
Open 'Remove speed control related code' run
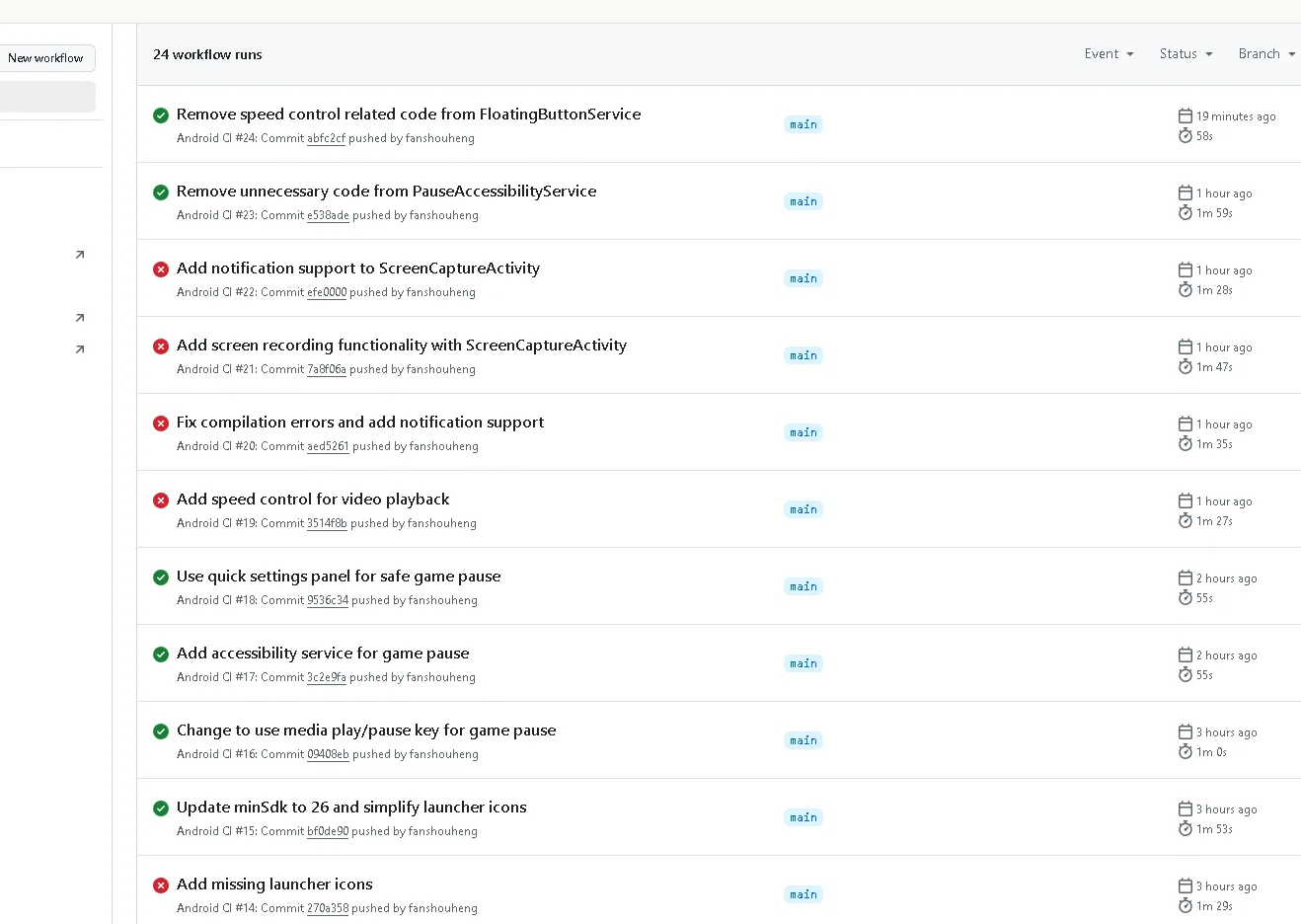pyautogui.click(x=409, y=115)
